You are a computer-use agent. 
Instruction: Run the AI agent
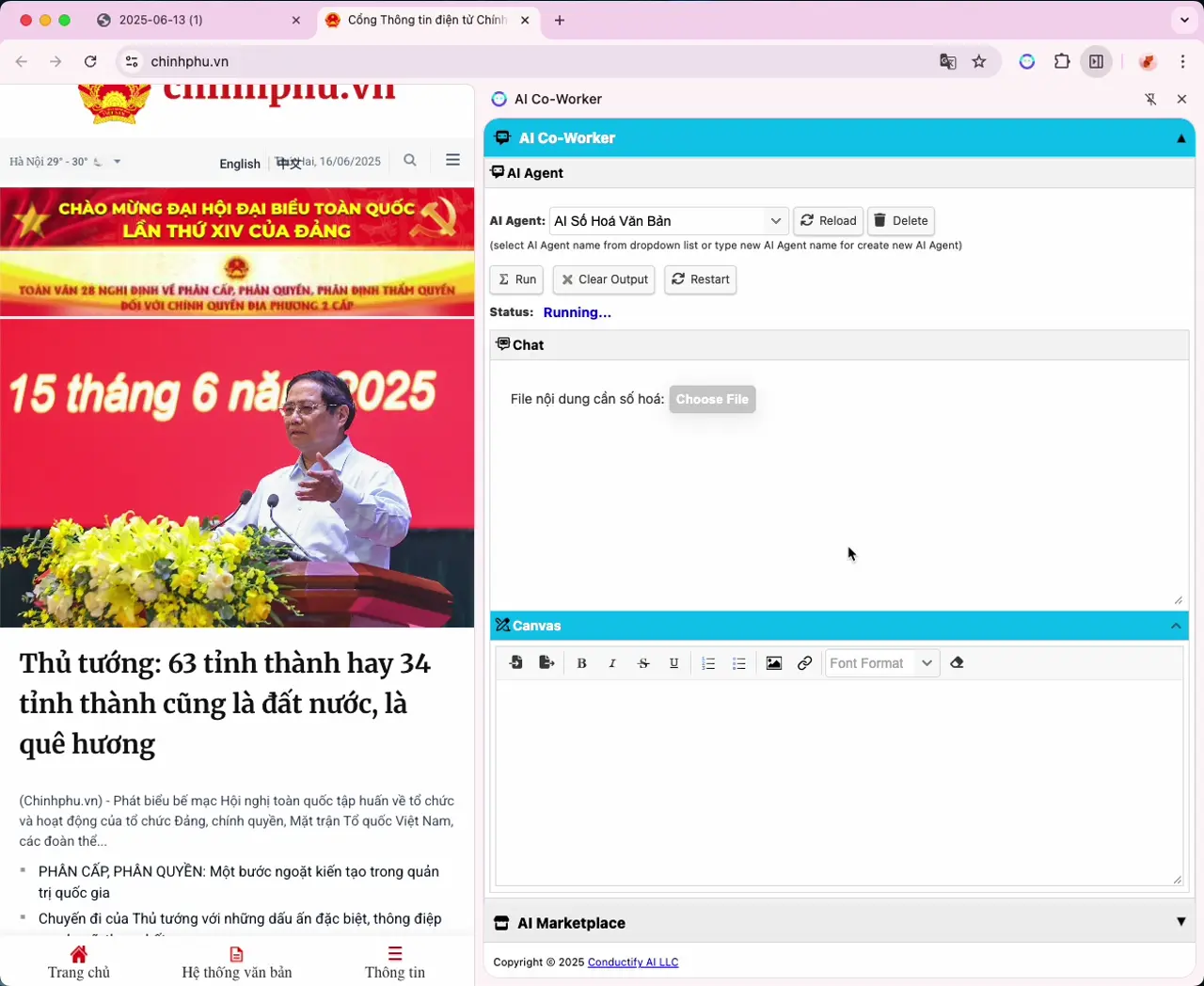tap(516, 279)
